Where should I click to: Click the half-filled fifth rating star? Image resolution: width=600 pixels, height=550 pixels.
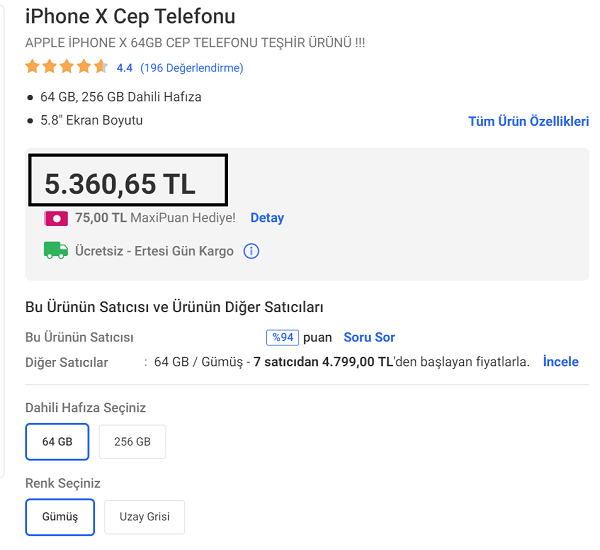click(x=101, y=67)
